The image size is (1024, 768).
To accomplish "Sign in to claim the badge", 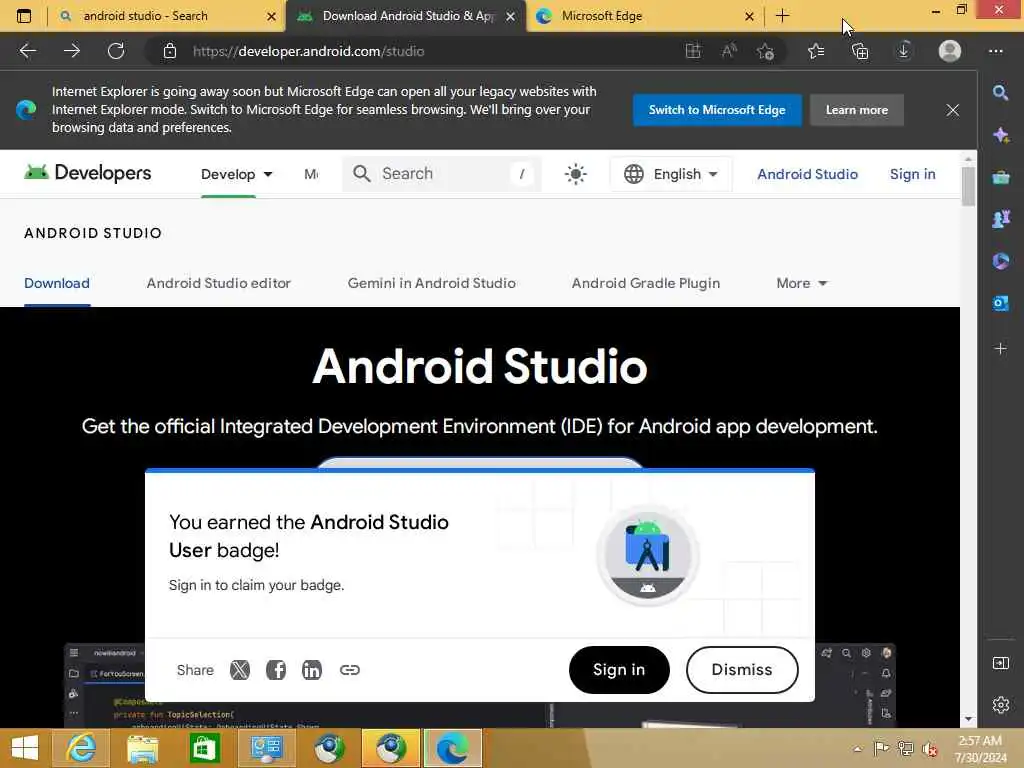I will point(619,670).
